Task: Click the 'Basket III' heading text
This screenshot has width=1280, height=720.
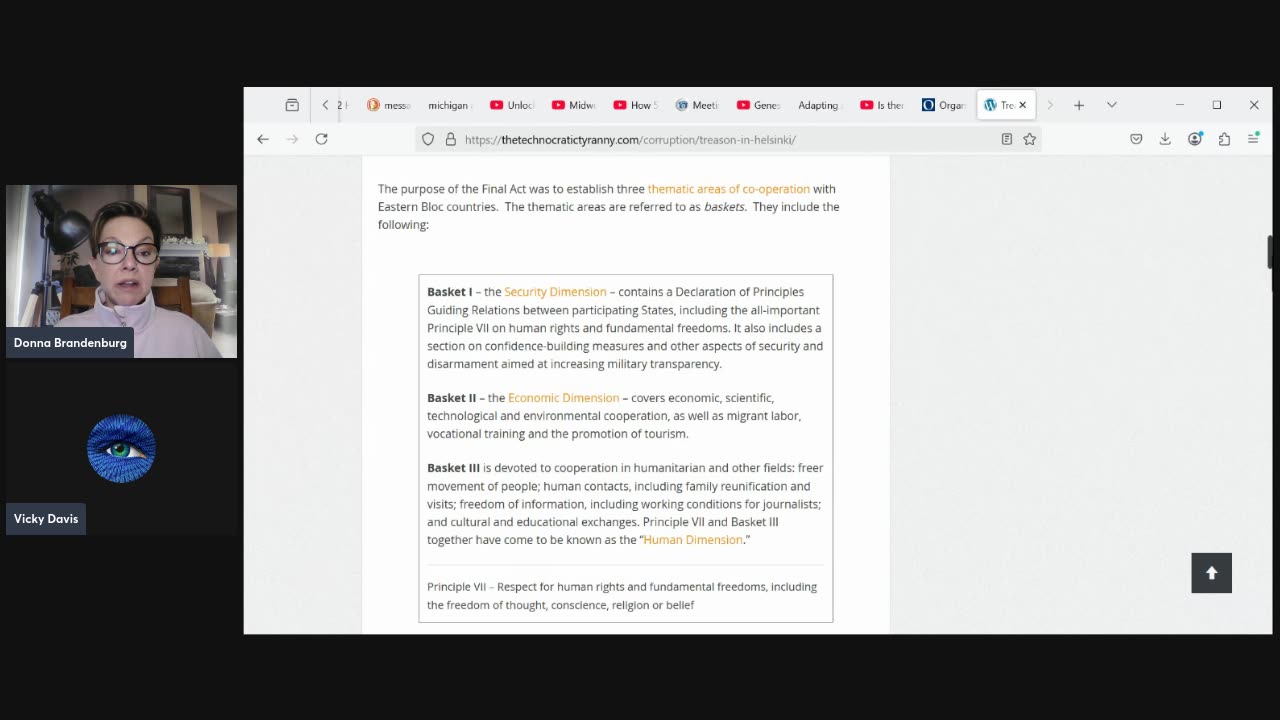Action: (x=454, y=468)
